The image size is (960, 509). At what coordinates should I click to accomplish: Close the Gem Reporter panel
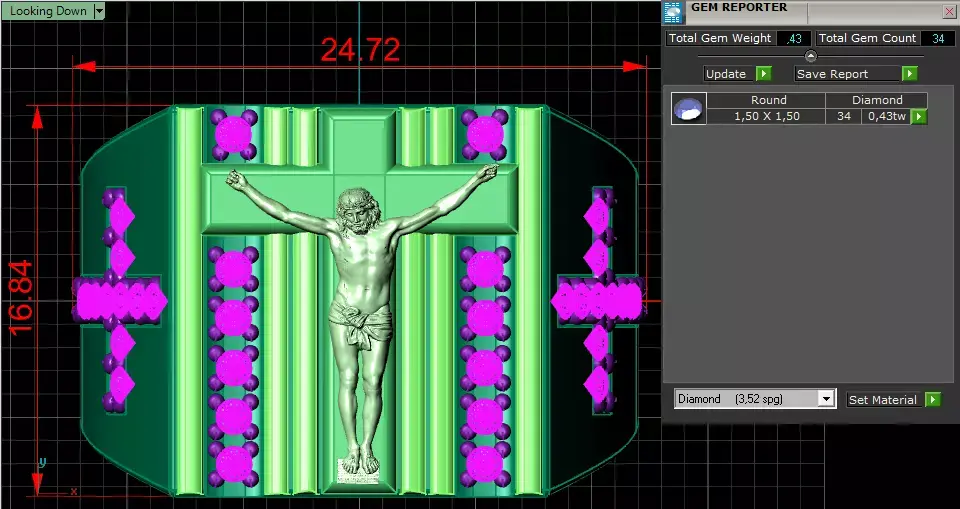pyautogui.click(x=948, y=12)
